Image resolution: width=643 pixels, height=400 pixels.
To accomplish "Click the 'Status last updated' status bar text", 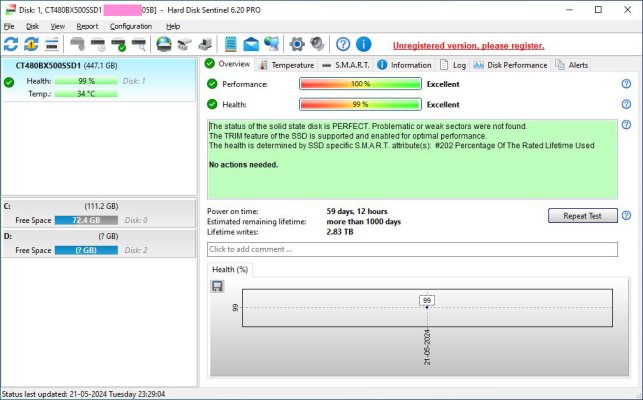I will tap(83, 394).
